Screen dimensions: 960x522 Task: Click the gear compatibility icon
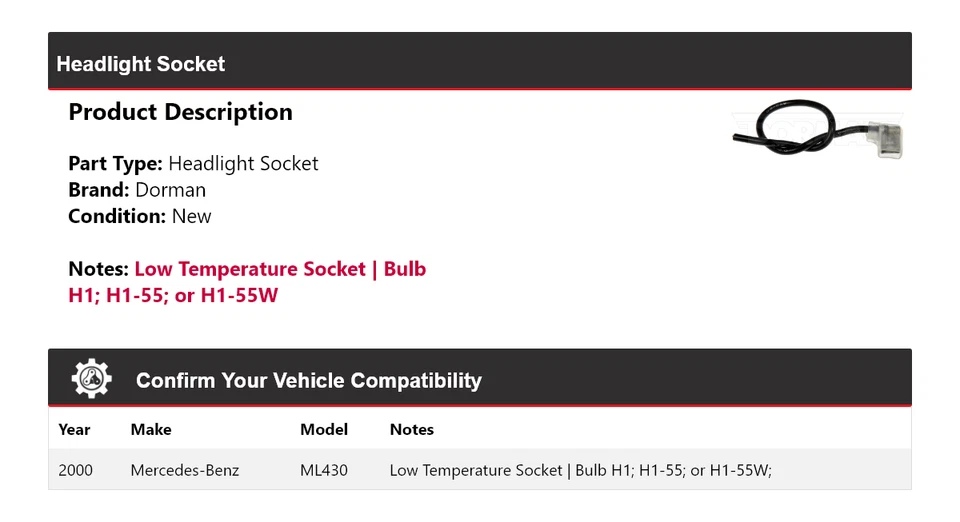click(x=91, y=379)
